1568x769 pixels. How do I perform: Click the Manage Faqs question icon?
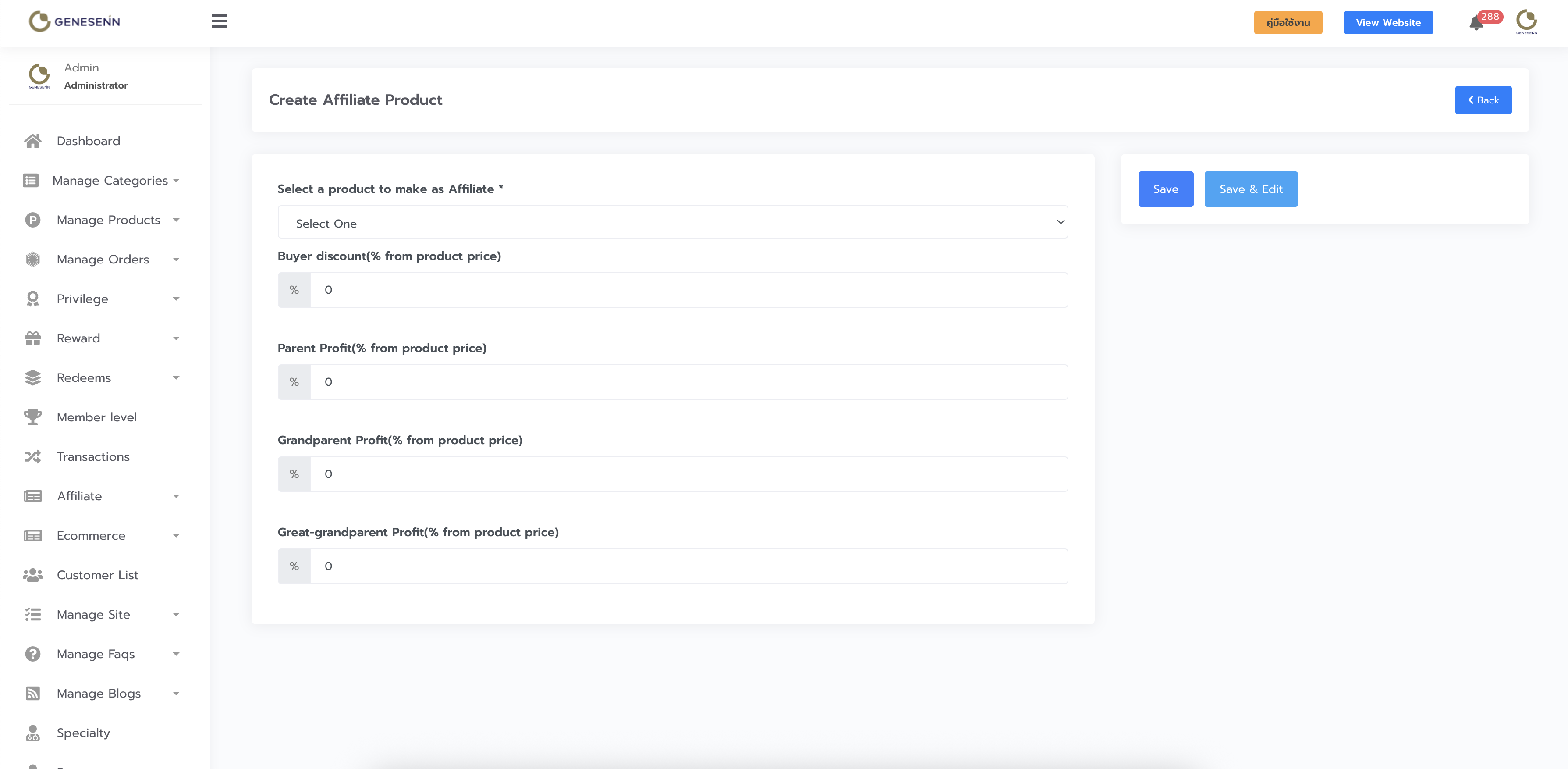[33, 654]
